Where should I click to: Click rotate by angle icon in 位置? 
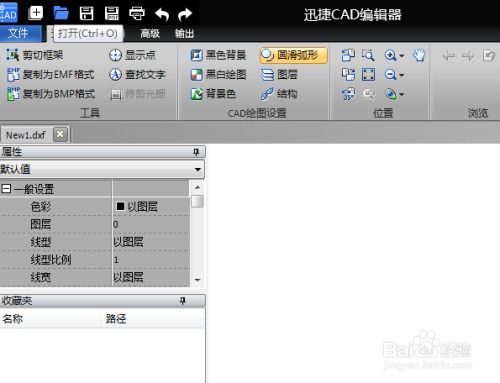(348, 94)
